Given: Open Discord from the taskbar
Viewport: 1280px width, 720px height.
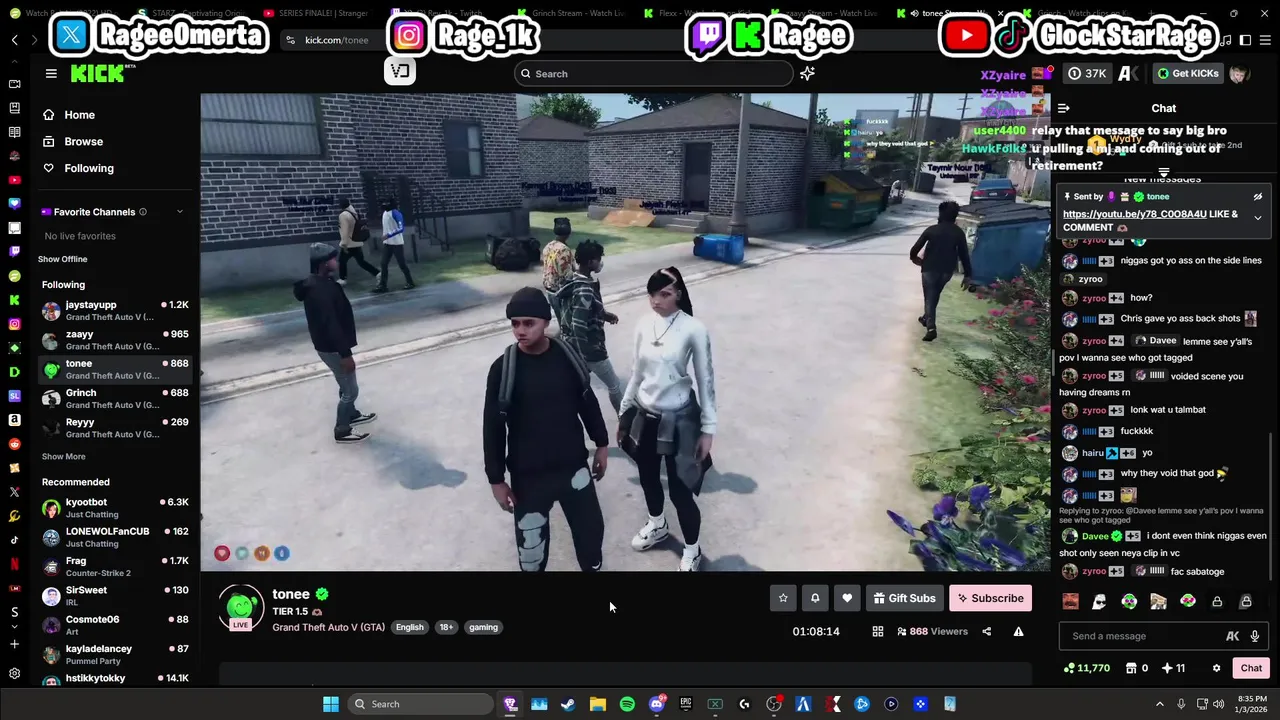Looking at the screenshot, I should 656,704.
